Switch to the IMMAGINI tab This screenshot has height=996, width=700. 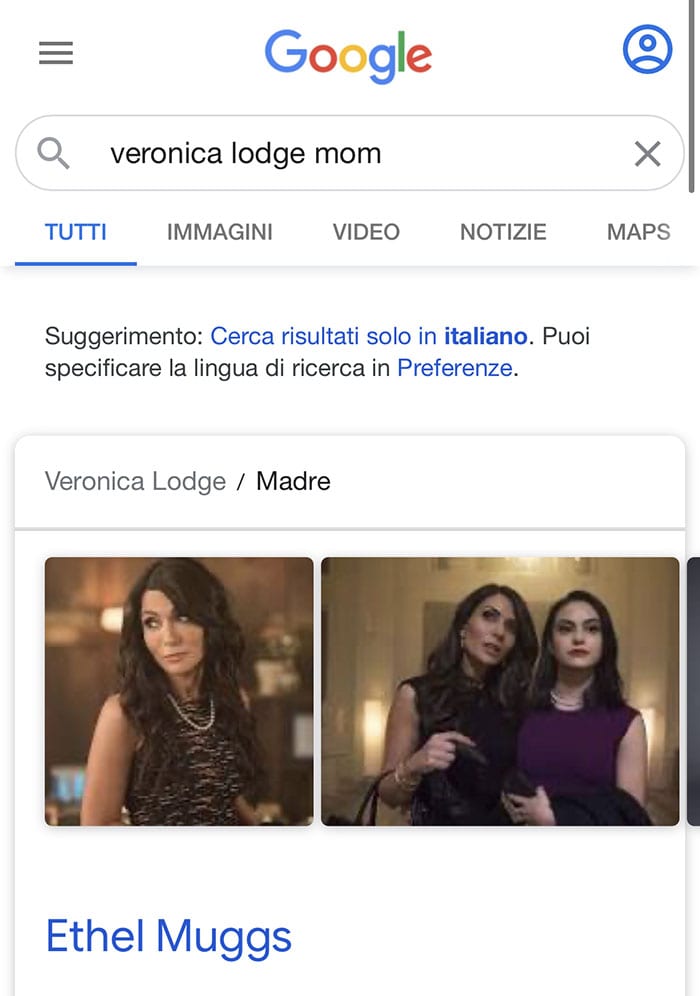220,232
